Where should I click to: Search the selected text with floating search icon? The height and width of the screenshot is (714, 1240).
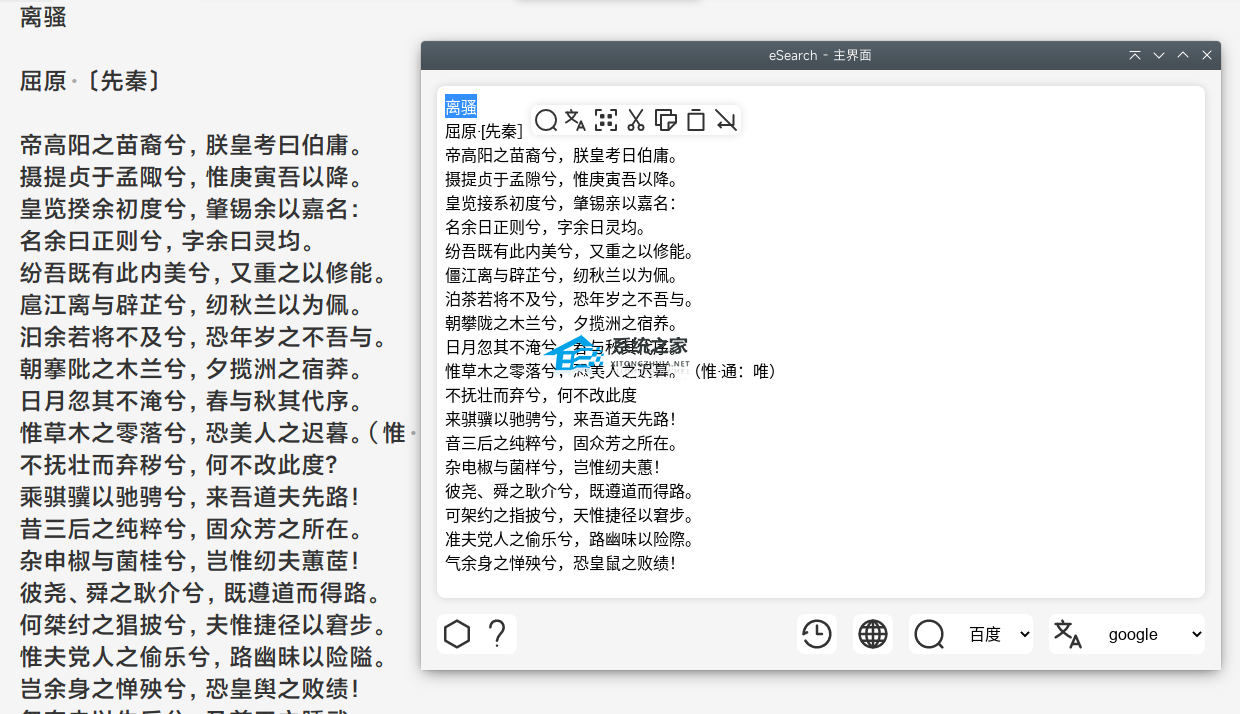[546, 121]
